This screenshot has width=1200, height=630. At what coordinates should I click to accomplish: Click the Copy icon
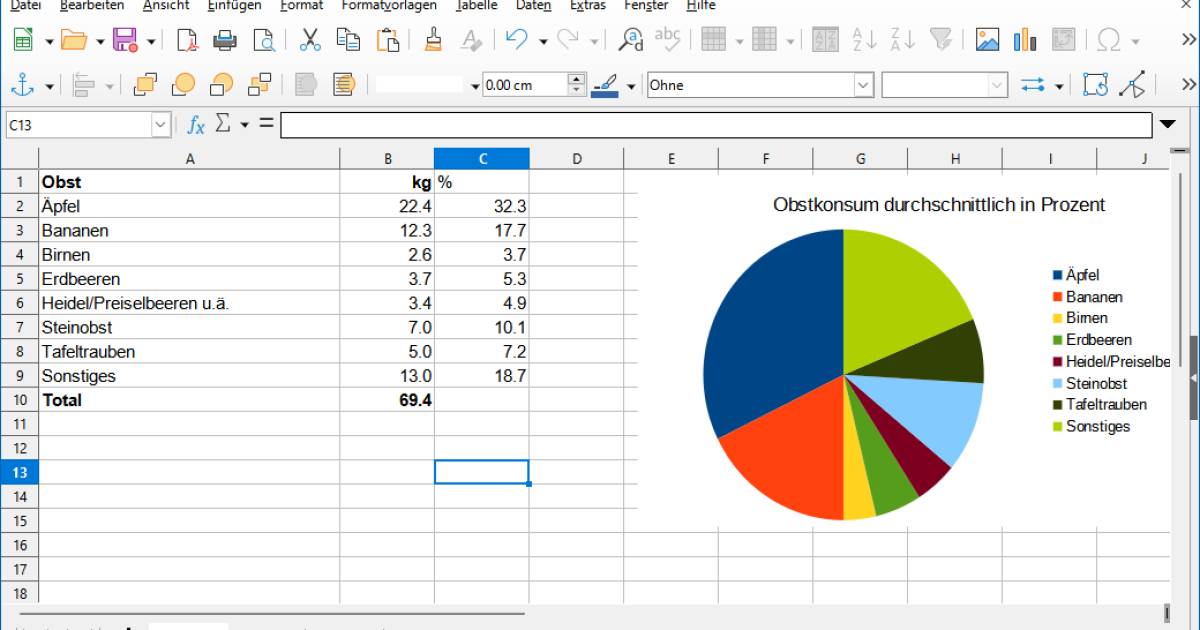click(x=348, y=40)
